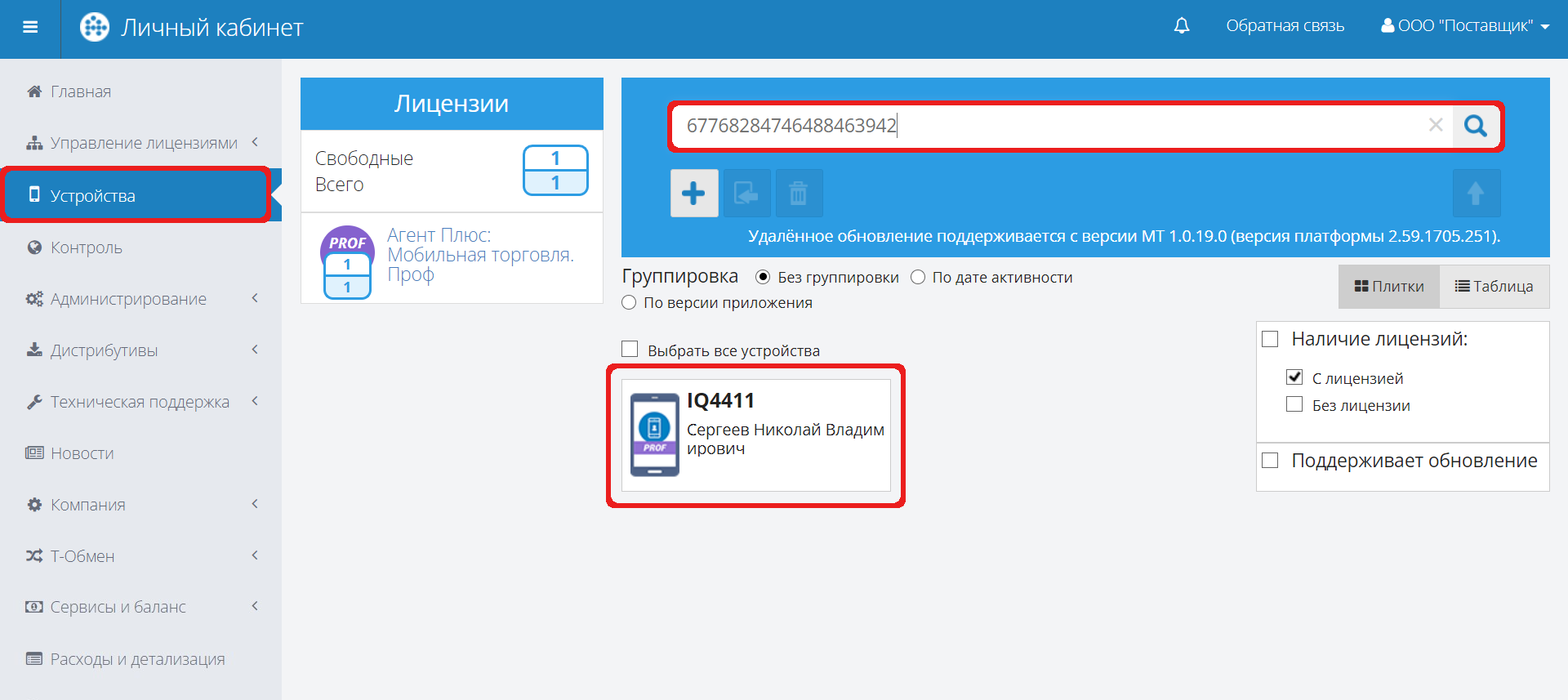Click the trash delete icon
This screenshot has width=1568, height=700.
[798, 194]
